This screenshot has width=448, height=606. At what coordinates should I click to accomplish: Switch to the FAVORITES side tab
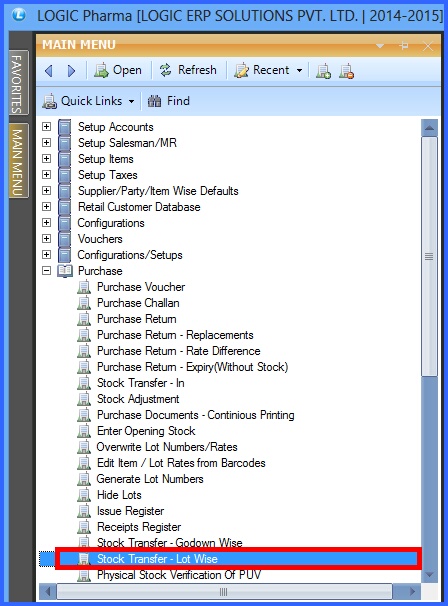coord(18,83)
